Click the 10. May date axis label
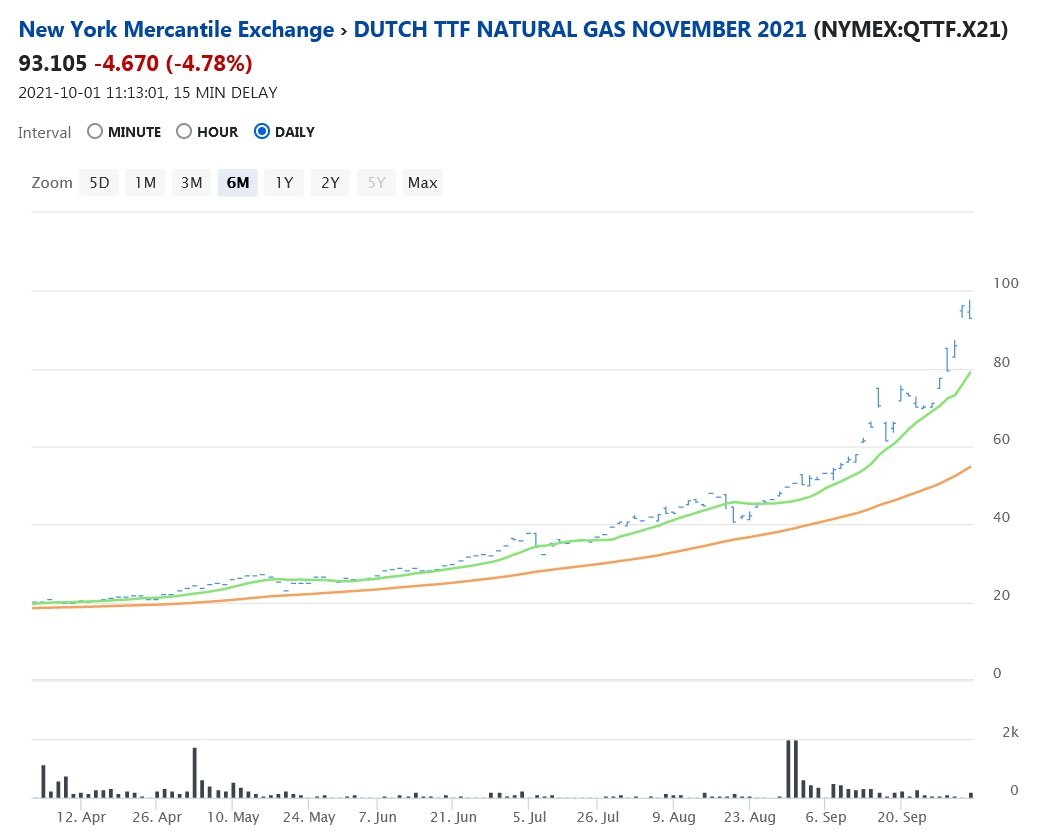 233,817
